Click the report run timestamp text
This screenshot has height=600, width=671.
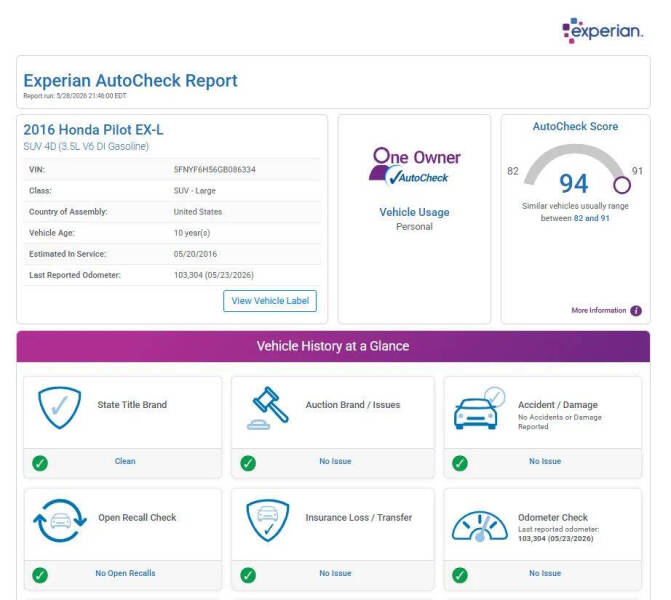[x=75, y=96]
